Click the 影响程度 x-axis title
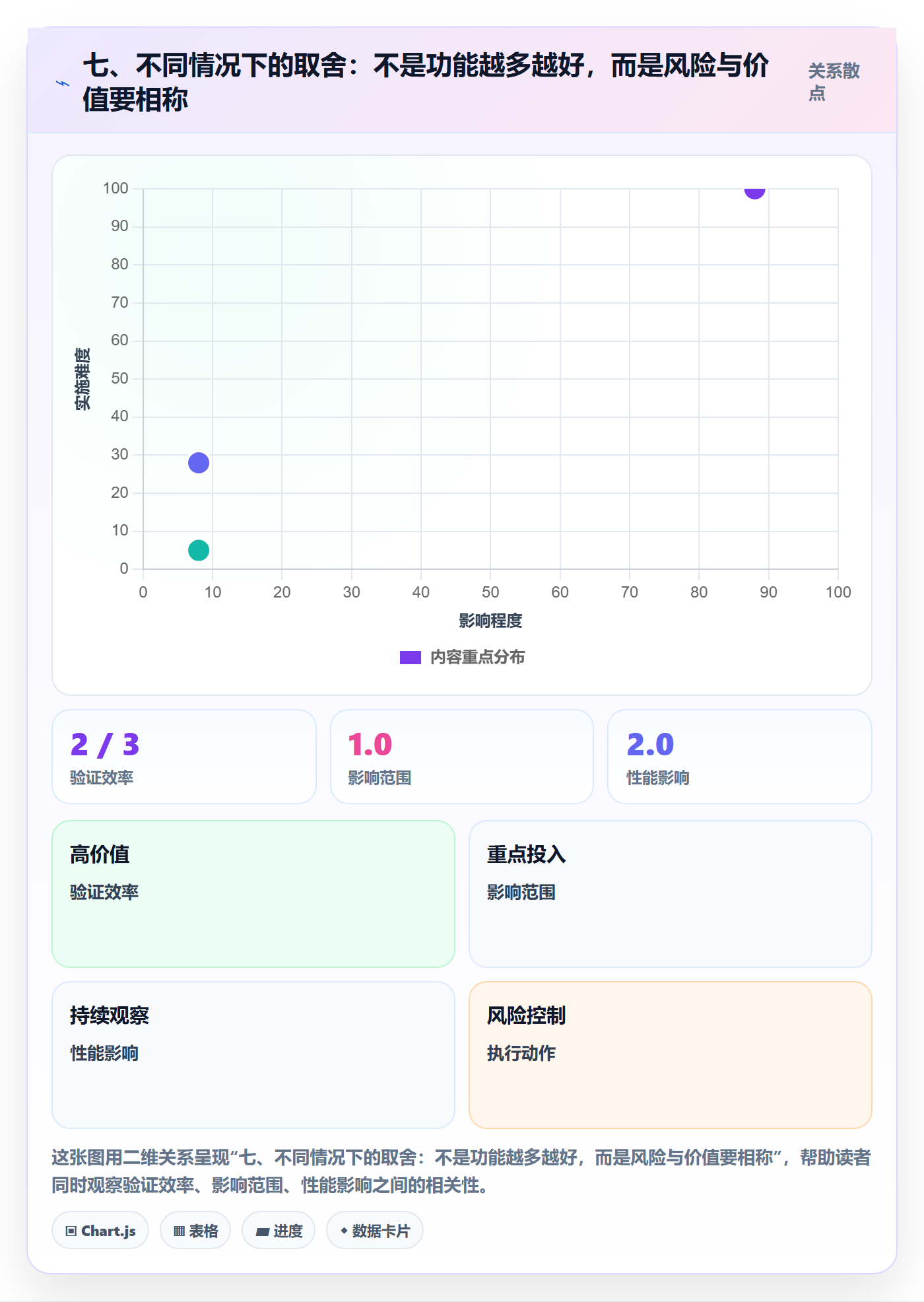The height and width of the screenshot is (1302, 924). pos(490,621)
